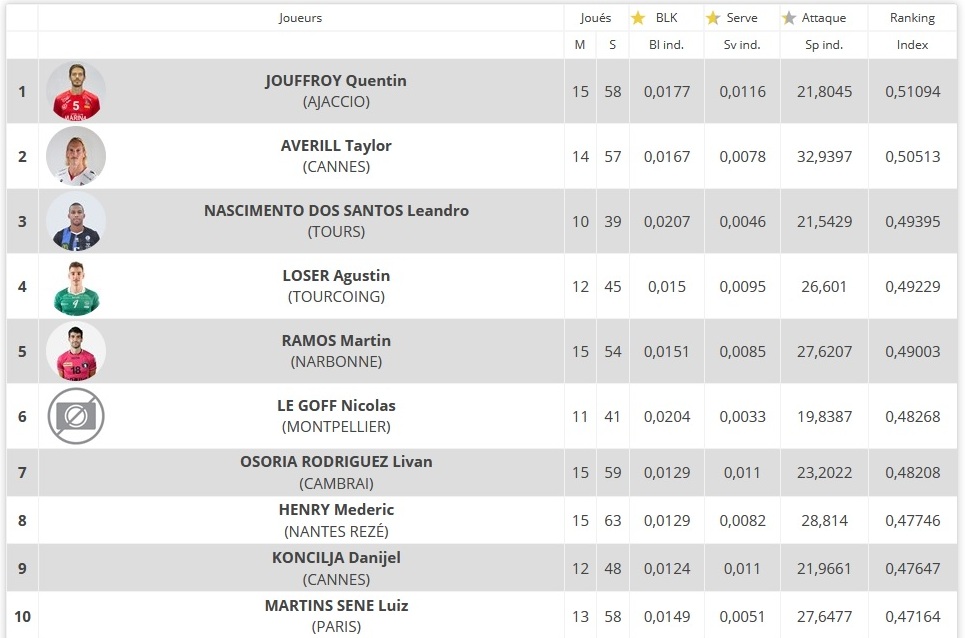This screenshot has width=965, height=638.
Task: Click Leandro Nascimento Dos Santos' avatar
Action: [x=76, y=221]
